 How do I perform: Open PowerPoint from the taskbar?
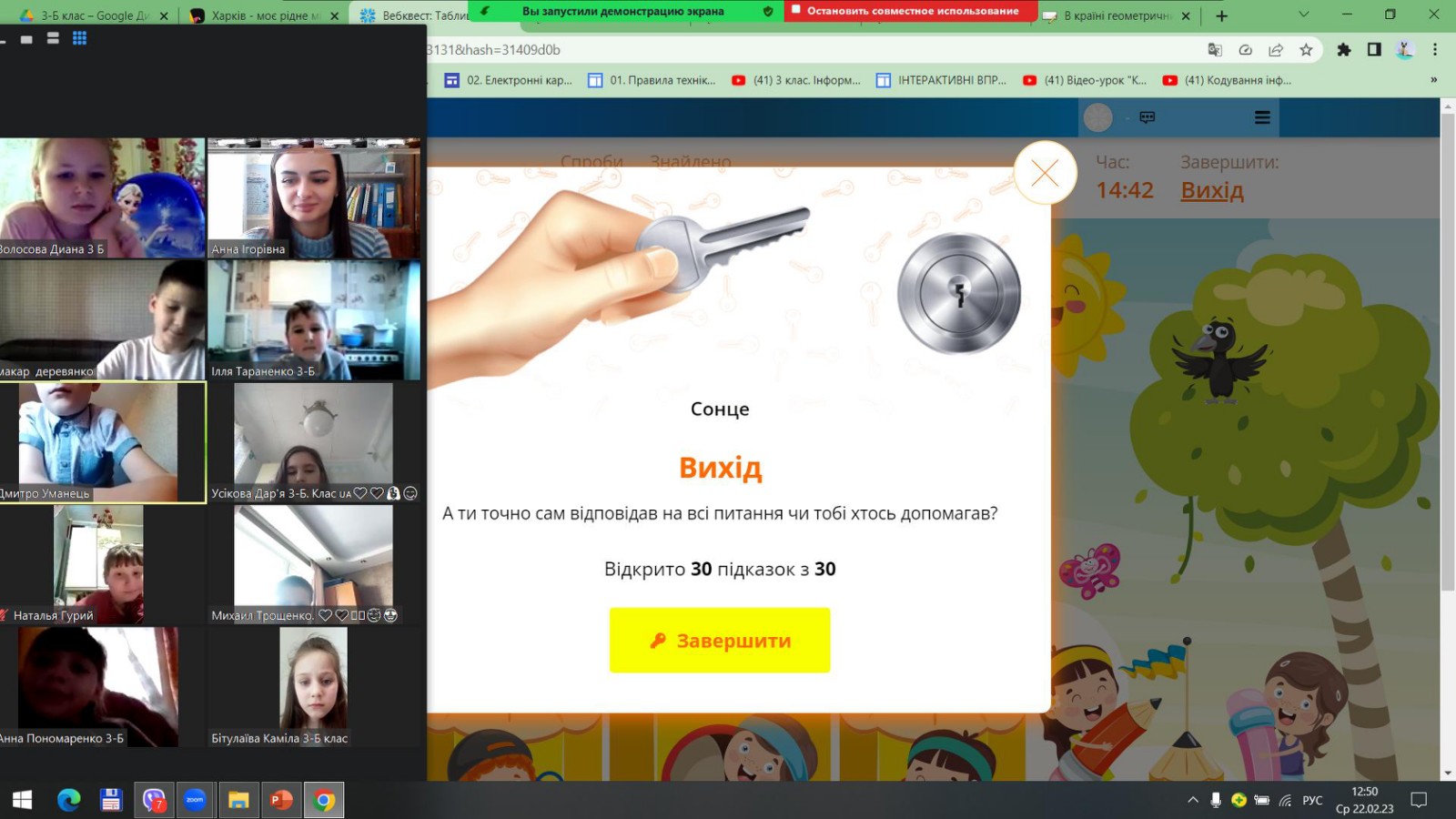click(281, 800)
